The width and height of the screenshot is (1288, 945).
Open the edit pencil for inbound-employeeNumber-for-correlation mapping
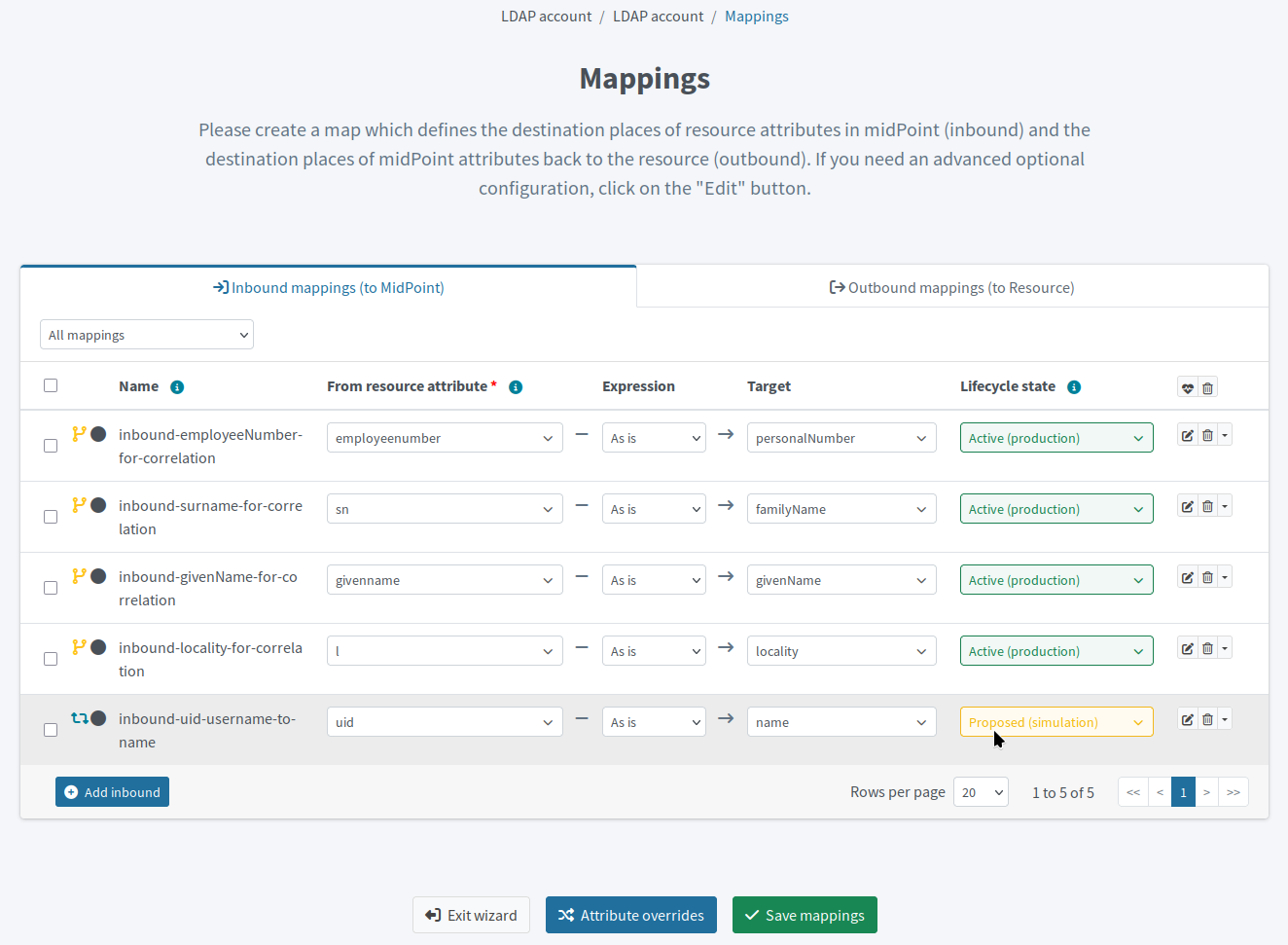[1187, 434]
